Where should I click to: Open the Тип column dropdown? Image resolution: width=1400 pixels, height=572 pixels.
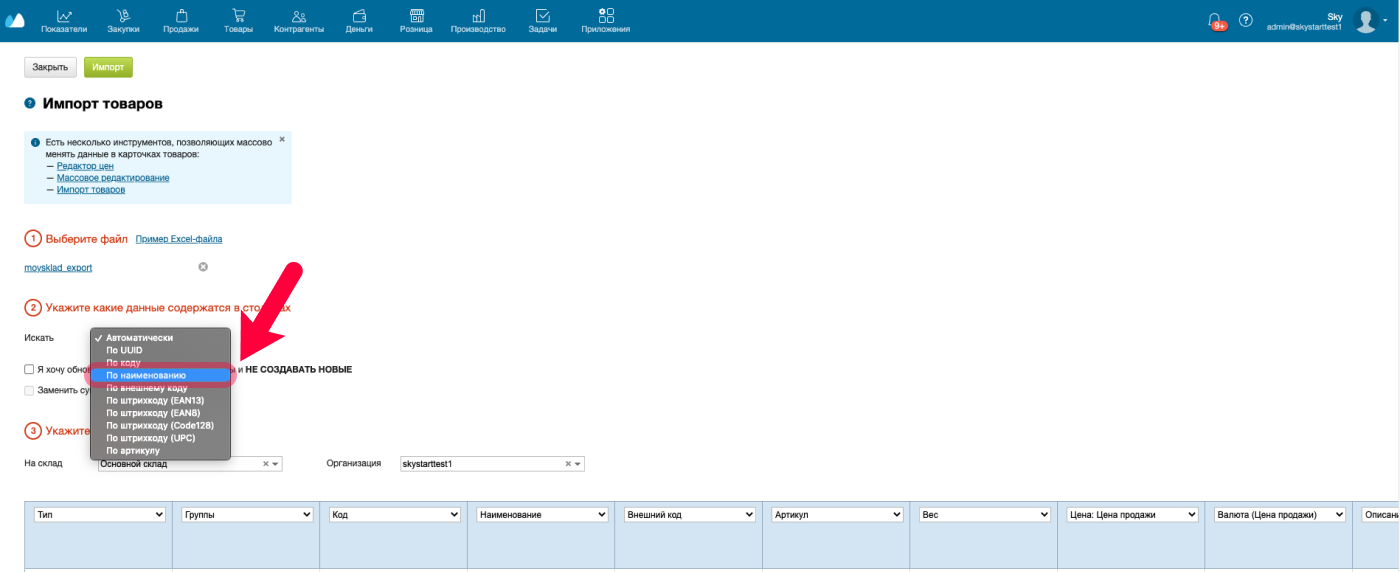pos(100,514)
